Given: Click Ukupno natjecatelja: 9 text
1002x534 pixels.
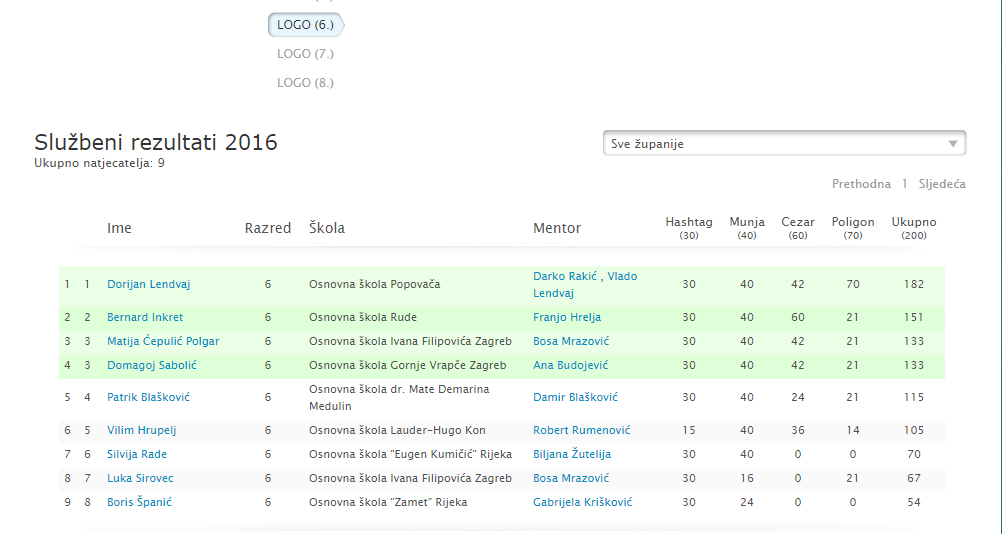Looking at the screenshot, I should [99, 163].
